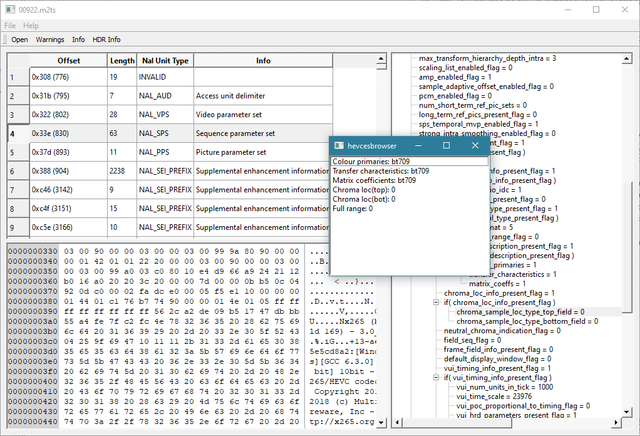Viewport: 640px width, 436px height.
Task: Select row 1 header with INVALID unit
Action: [x=18, y=77]
